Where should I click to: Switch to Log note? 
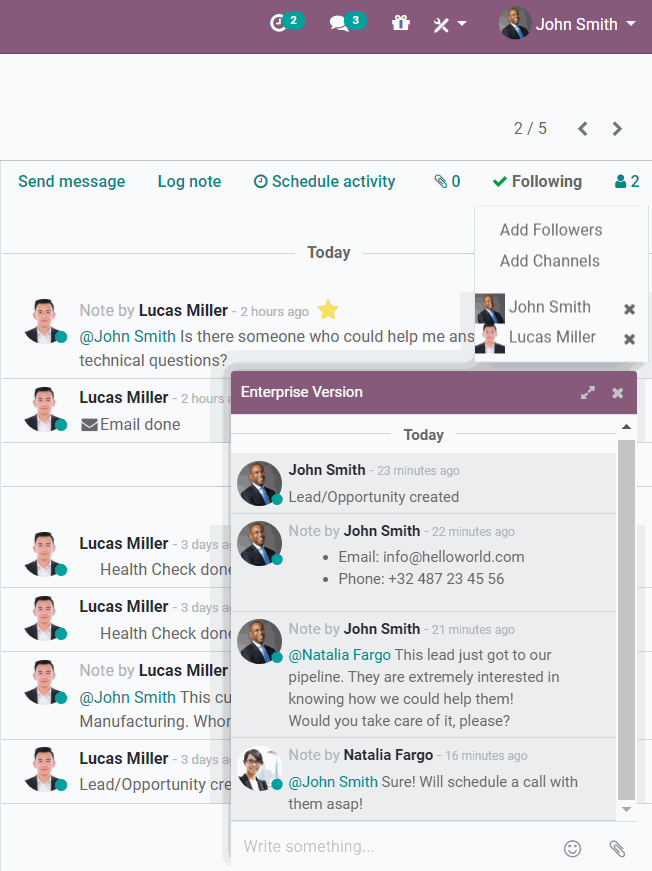click(189, 181)
